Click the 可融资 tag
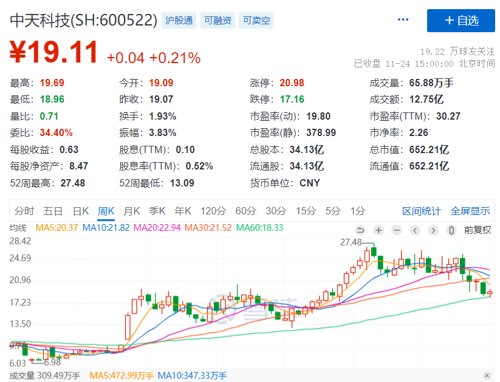Viewport: 500px width, 382px height. pyautogui.click(x=218, y=21)
